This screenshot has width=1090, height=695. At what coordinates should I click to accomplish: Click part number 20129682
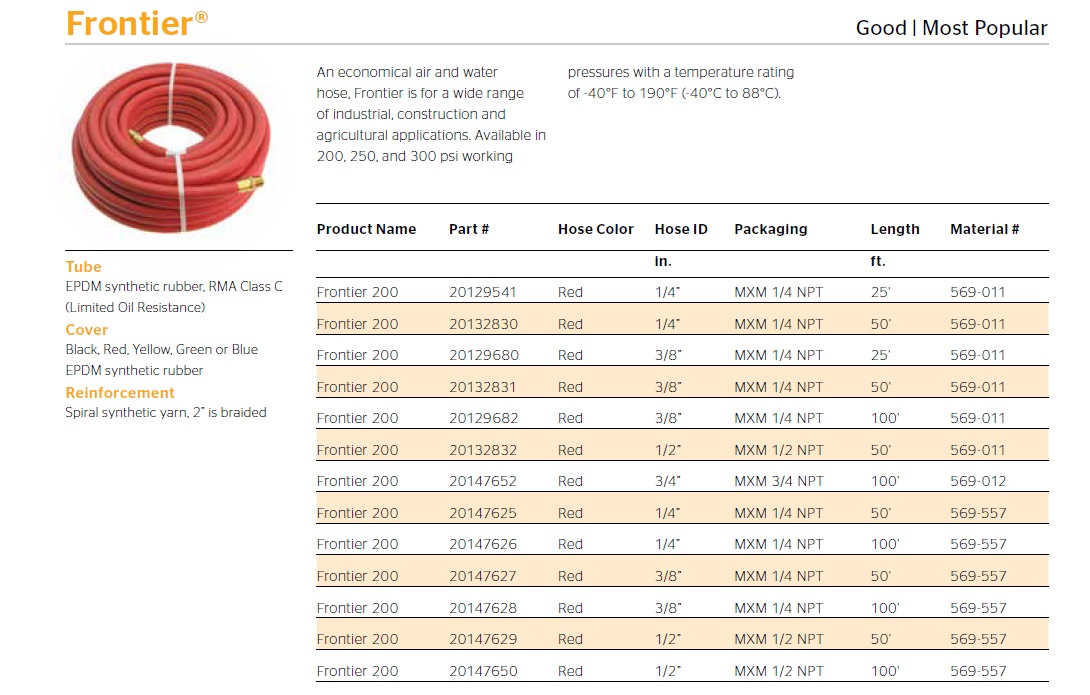483,418
